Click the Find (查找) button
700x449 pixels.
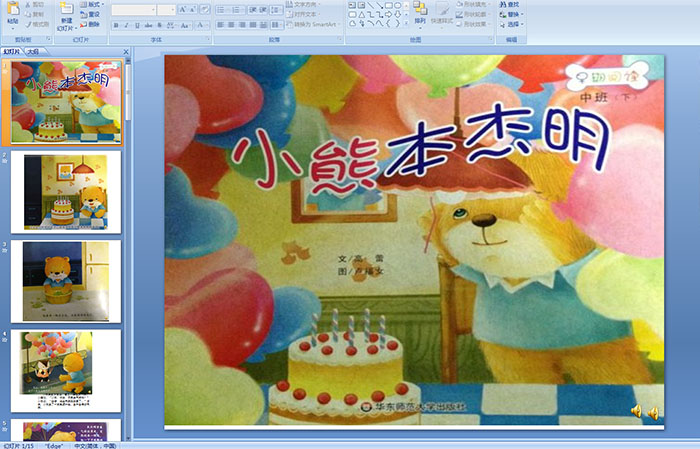[x=509, y=4]
